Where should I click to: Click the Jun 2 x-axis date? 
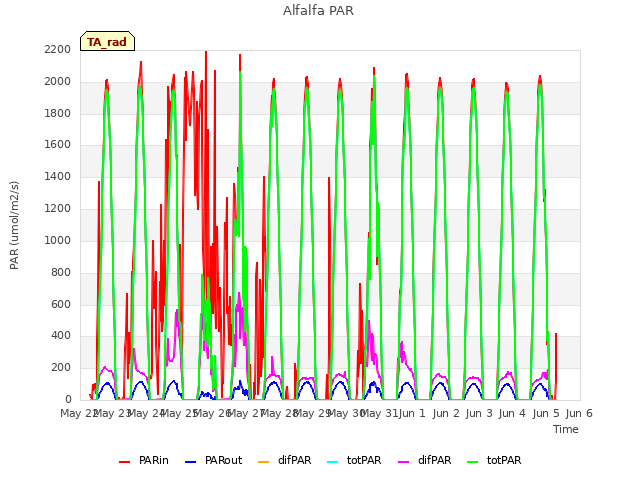tap(446, 413)
